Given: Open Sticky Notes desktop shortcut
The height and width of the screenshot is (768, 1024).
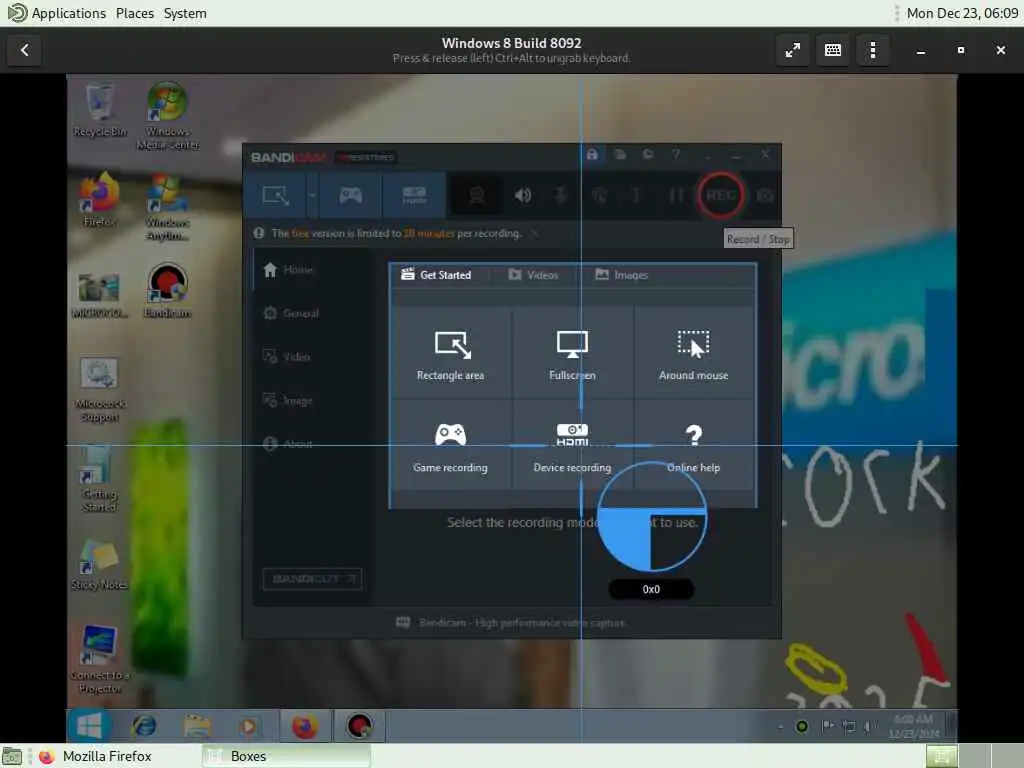Looking at the screenshot, I should (x=99, y=564).
